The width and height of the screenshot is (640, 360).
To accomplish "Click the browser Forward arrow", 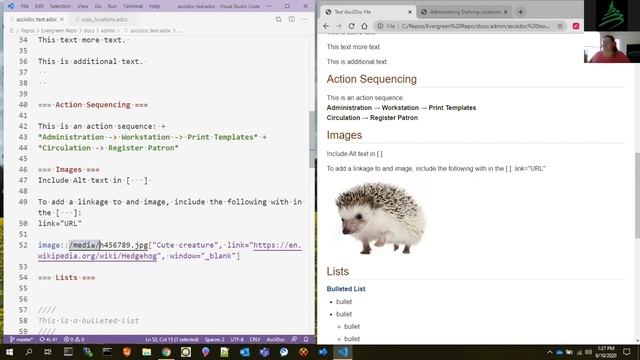I will (x=338, y=26).
